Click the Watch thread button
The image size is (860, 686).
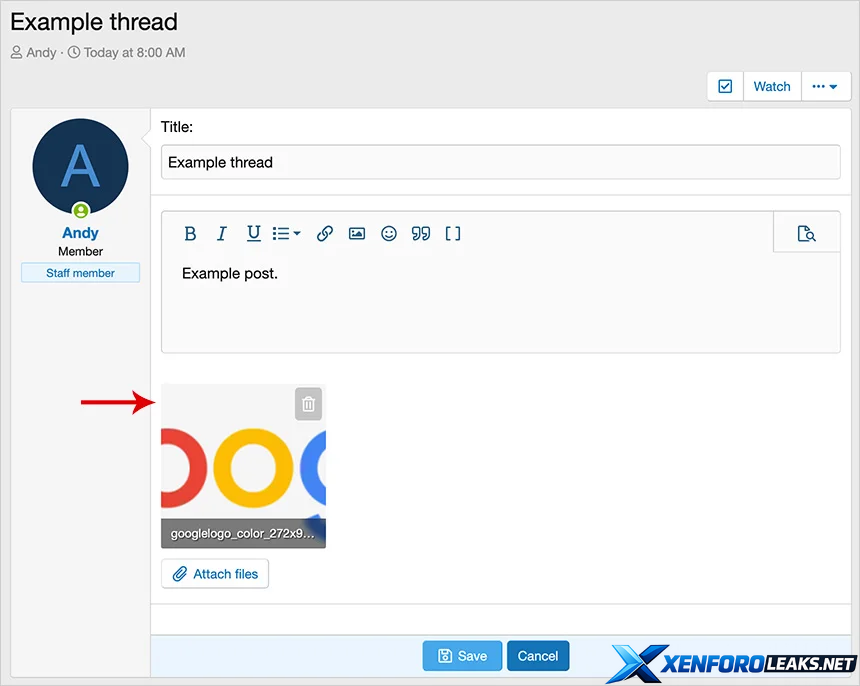[x=772, y=87]
